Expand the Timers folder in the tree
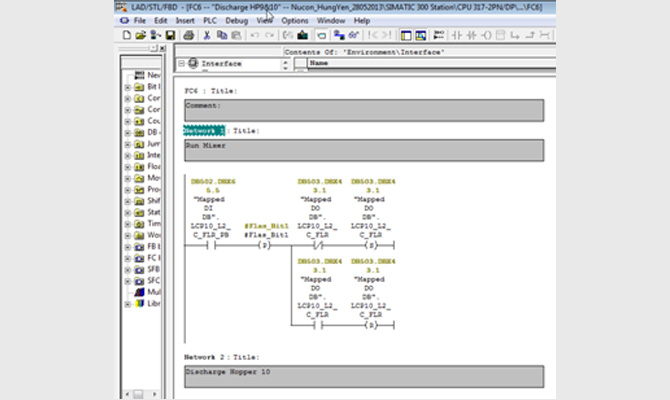Viewport: 670px width, 400px height. (128, 224)
